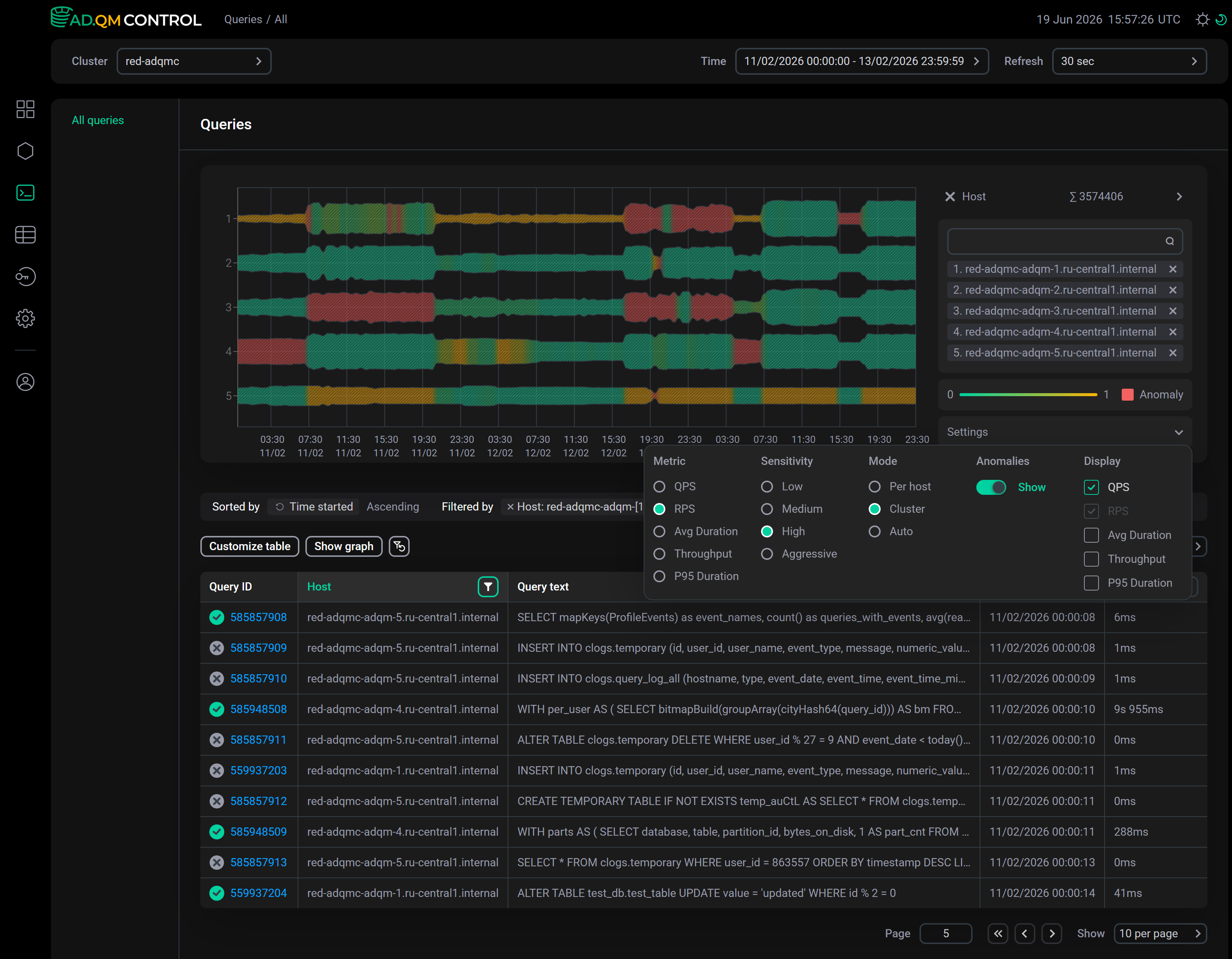Screen dimensions: 1232x959
Task: Click the Time started sort chip
Action: tap(314, 506)
